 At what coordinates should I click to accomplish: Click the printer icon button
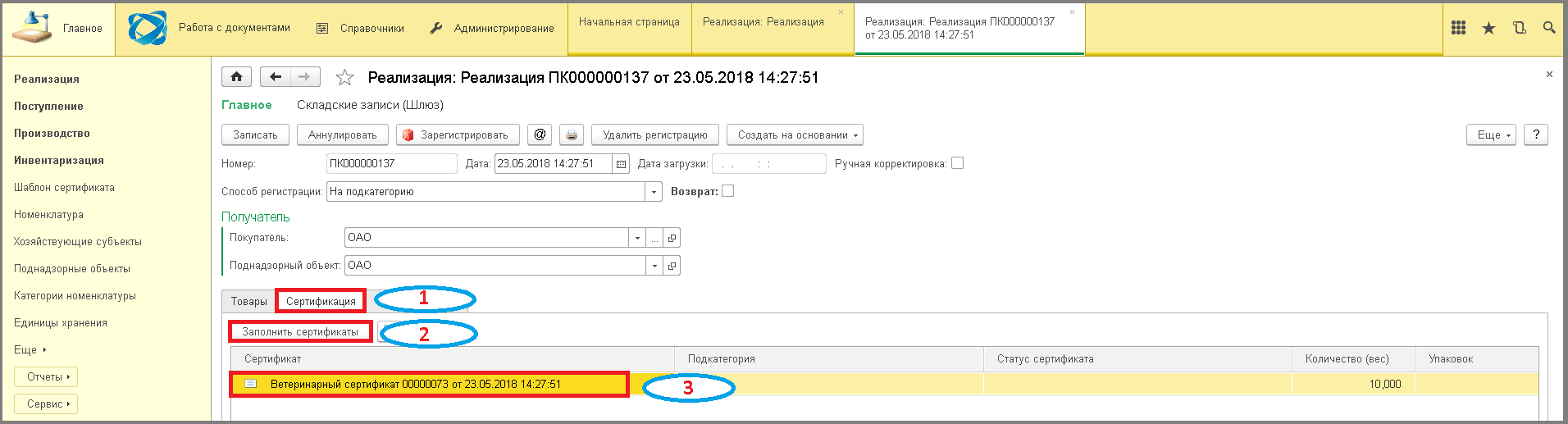(x=572, y=134)
